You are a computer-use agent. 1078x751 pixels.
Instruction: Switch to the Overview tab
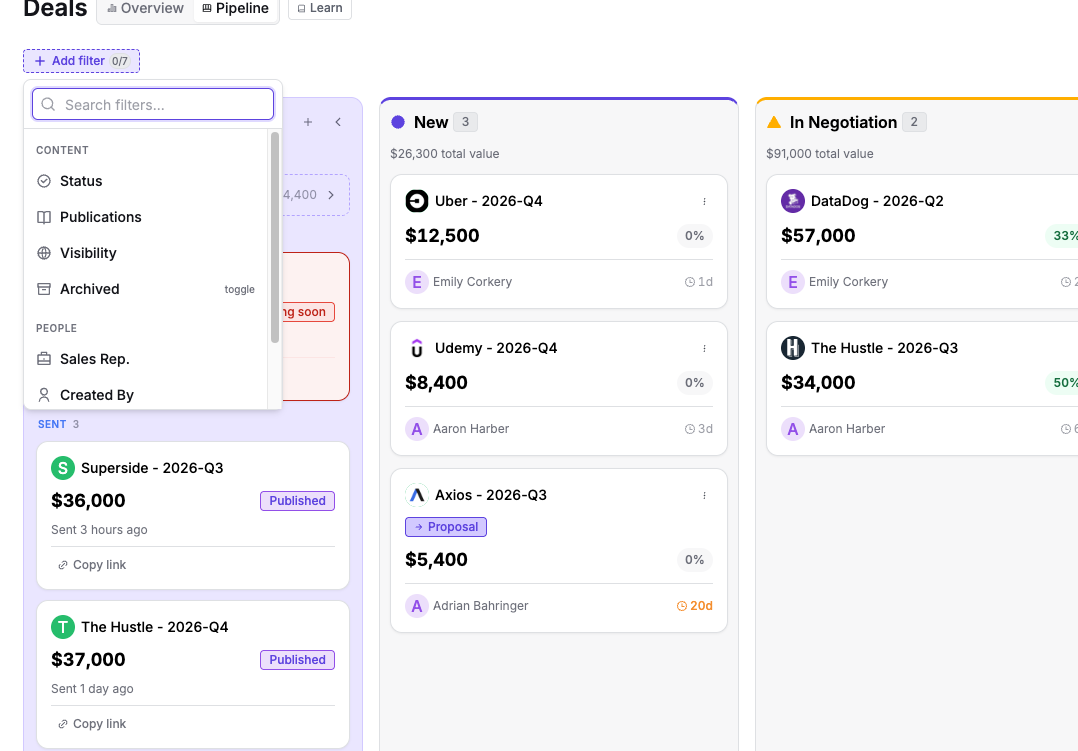point(146,9)
